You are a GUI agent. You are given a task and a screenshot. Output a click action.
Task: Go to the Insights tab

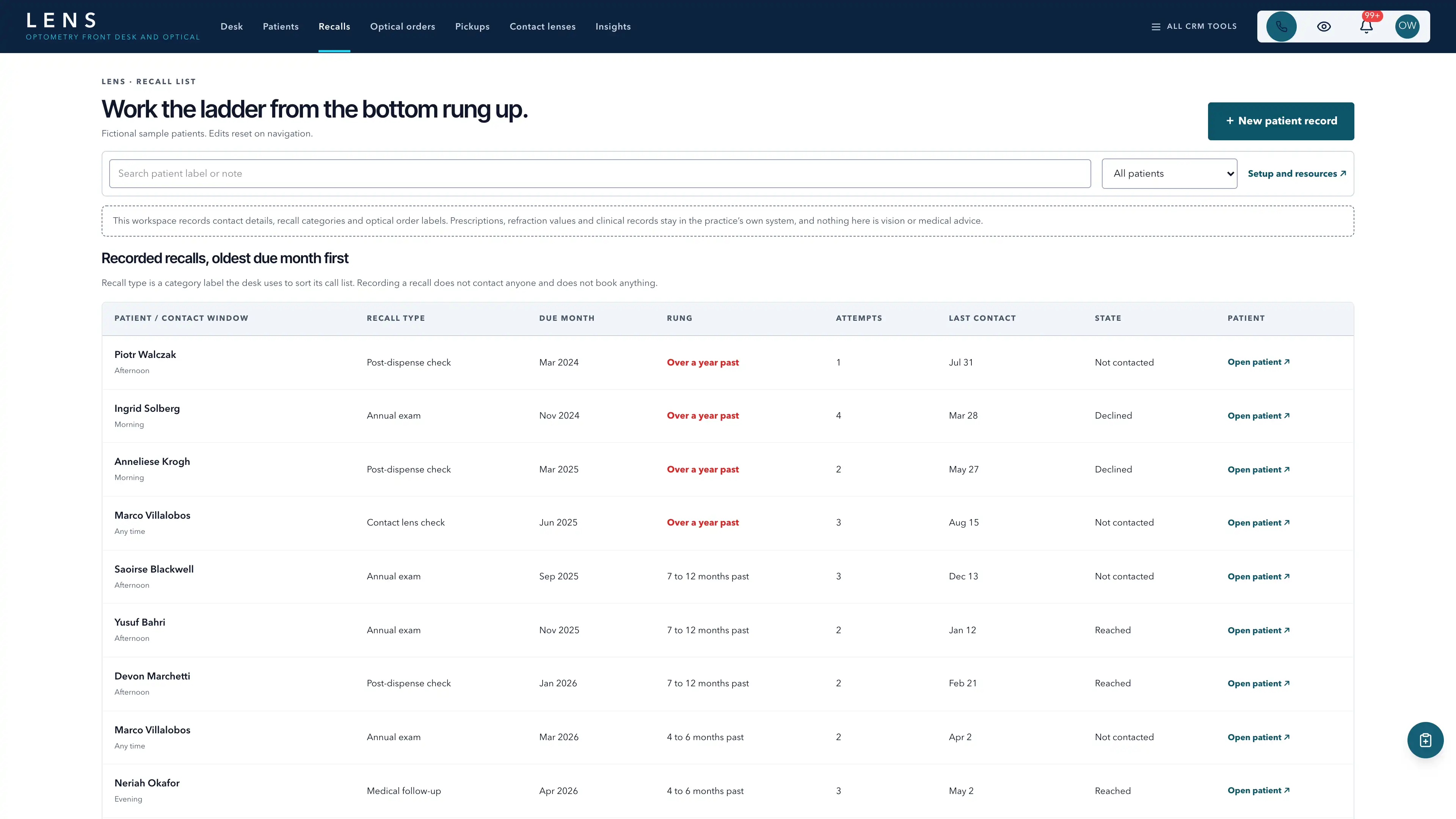click(x=613, y=27)
